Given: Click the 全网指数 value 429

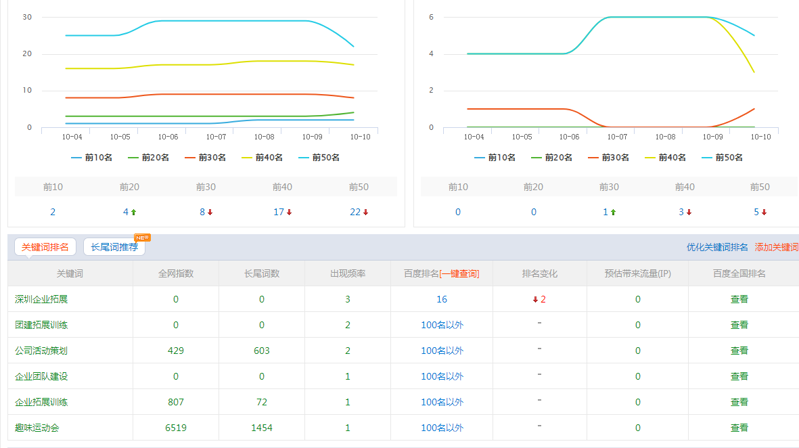Looking at the screenshot, I should click(x=176, y=351).
